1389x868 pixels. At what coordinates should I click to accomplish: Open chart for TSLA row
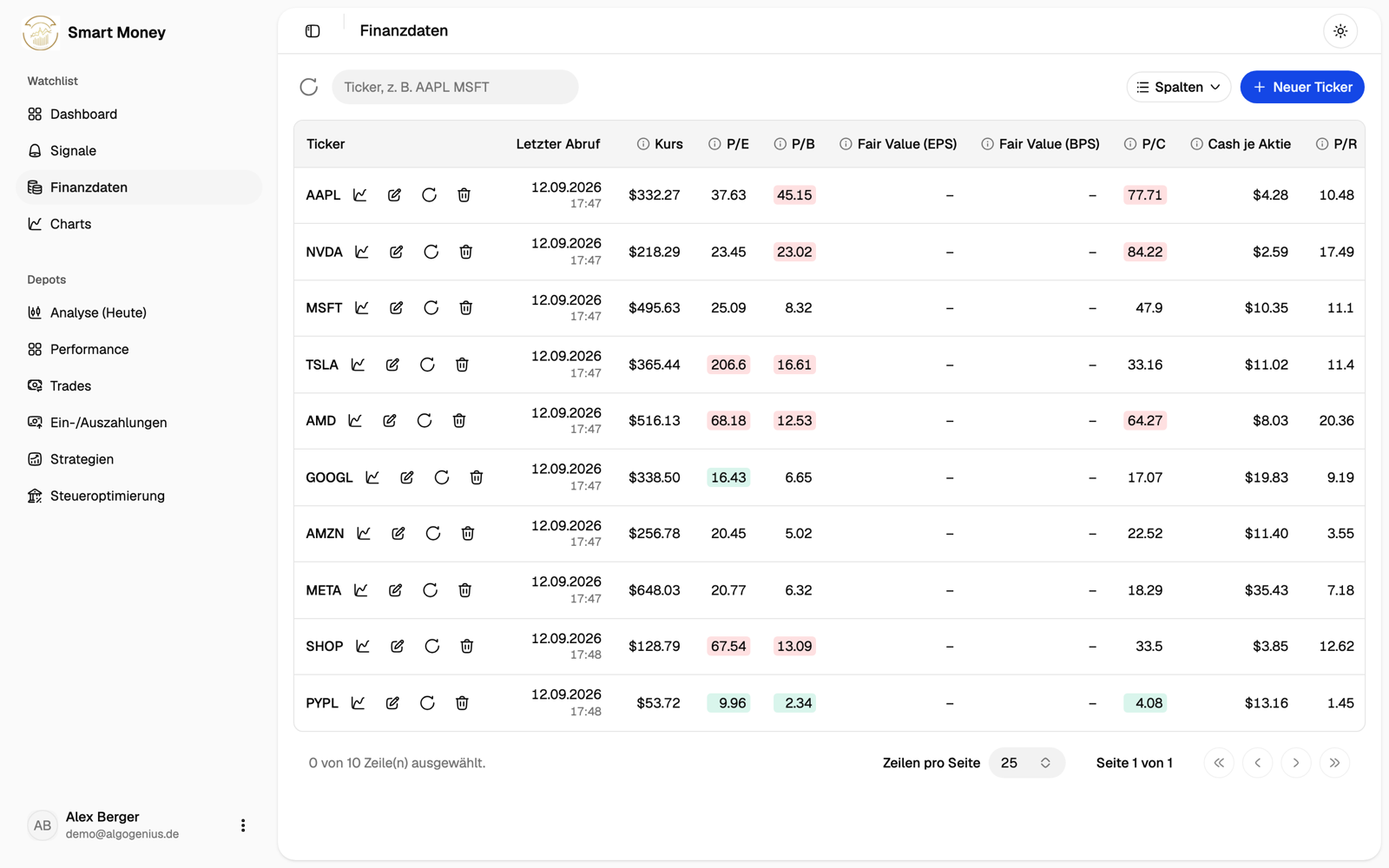(x=359, y=365)
